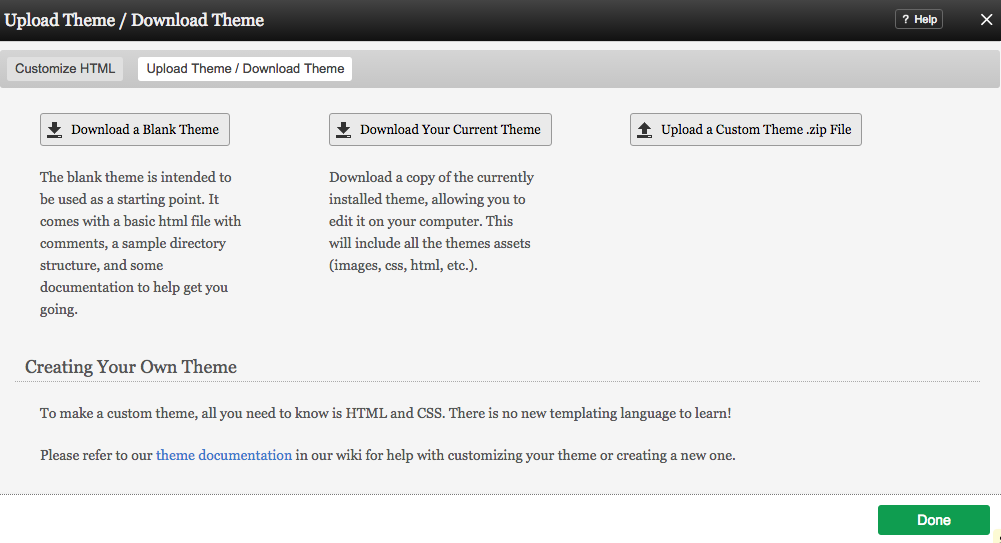Click the 'Please refer to our' text
Viewport: 1001px width, 543px height.
coord(96,455)
